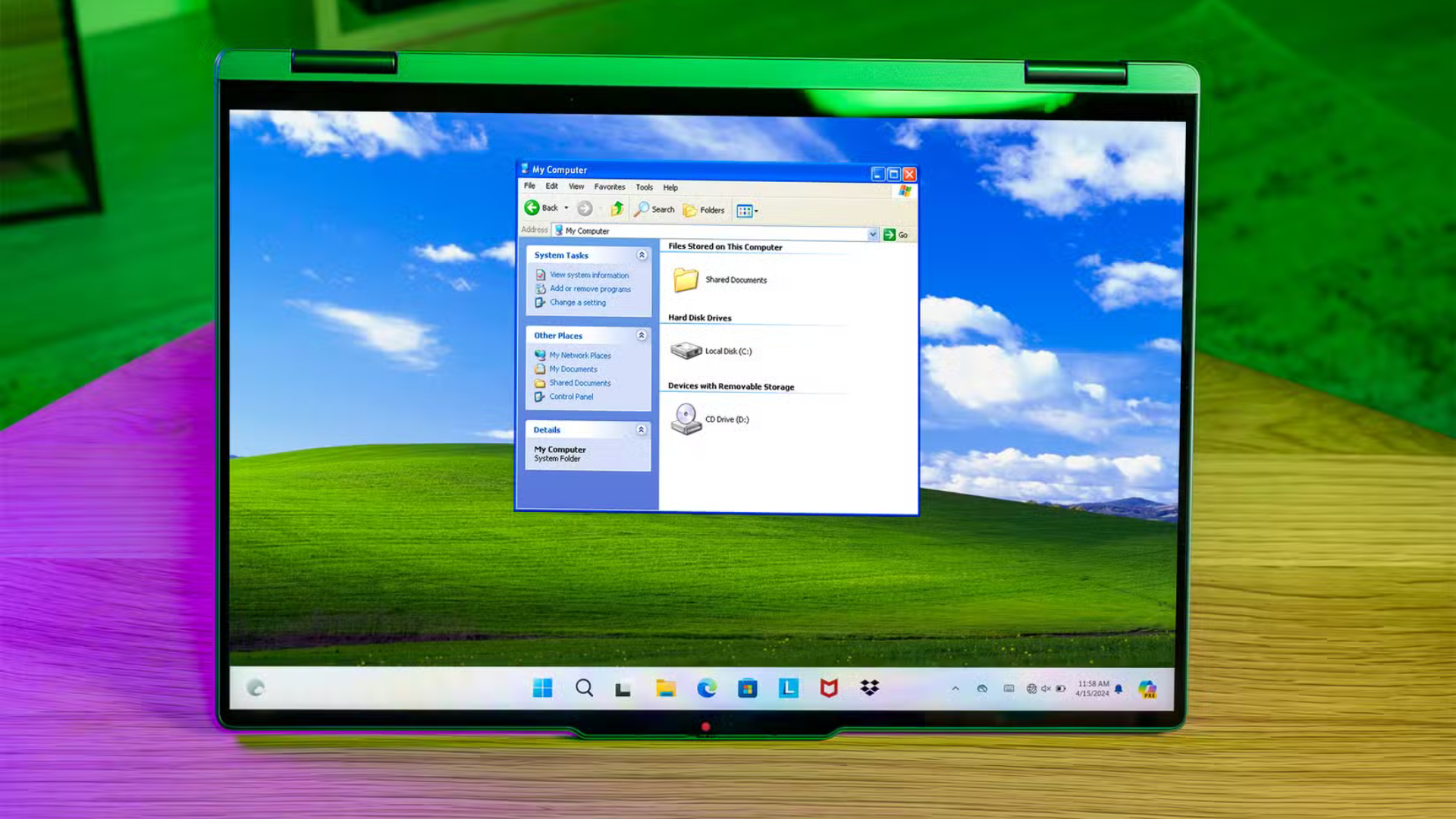This screenshot has width=1456, height=819.
Task: Open Dropbox from the taskbar
Action: point(870,688)
